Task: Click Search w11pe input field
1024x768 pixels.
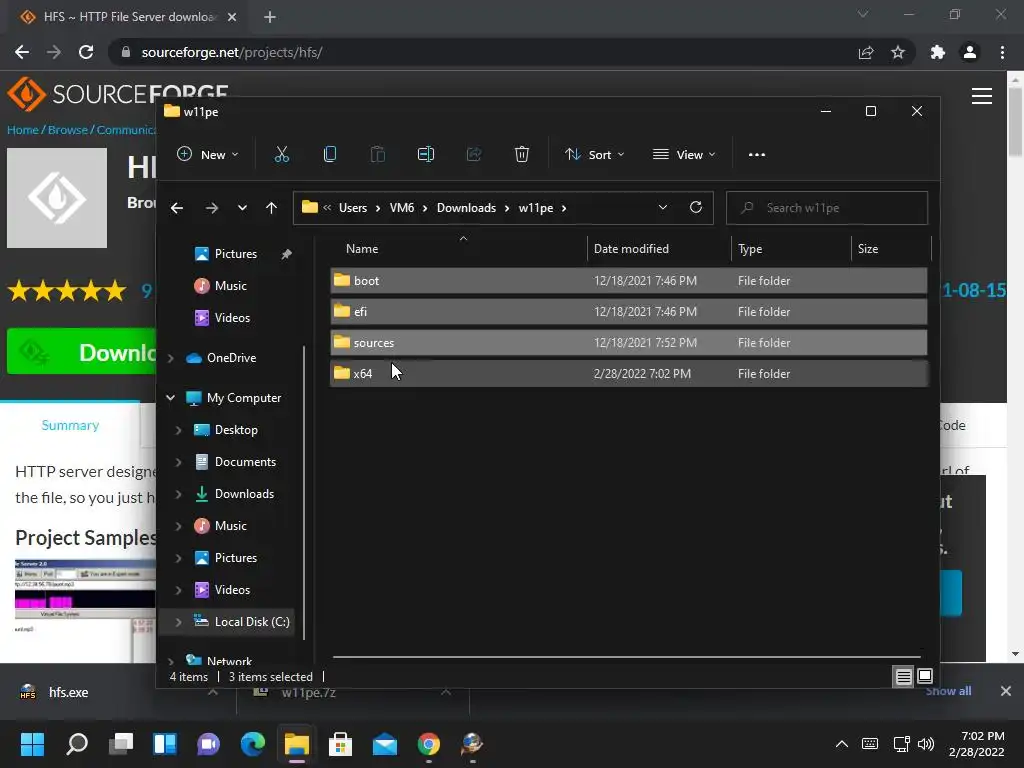Action: [827, 208]
